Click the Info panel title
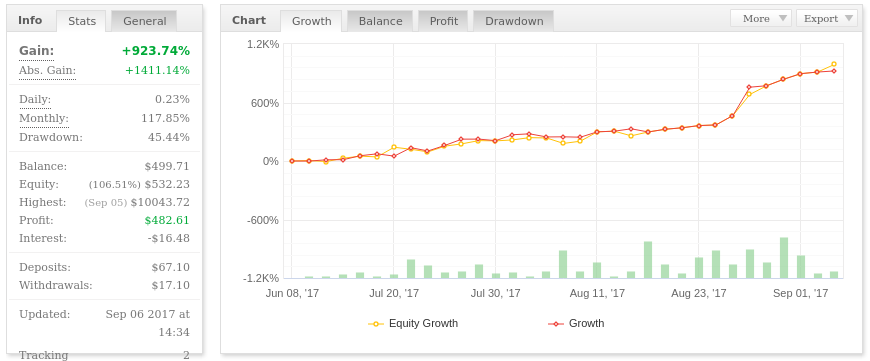The height and width of the screenshot is (361, 870). tap(30, 20)
